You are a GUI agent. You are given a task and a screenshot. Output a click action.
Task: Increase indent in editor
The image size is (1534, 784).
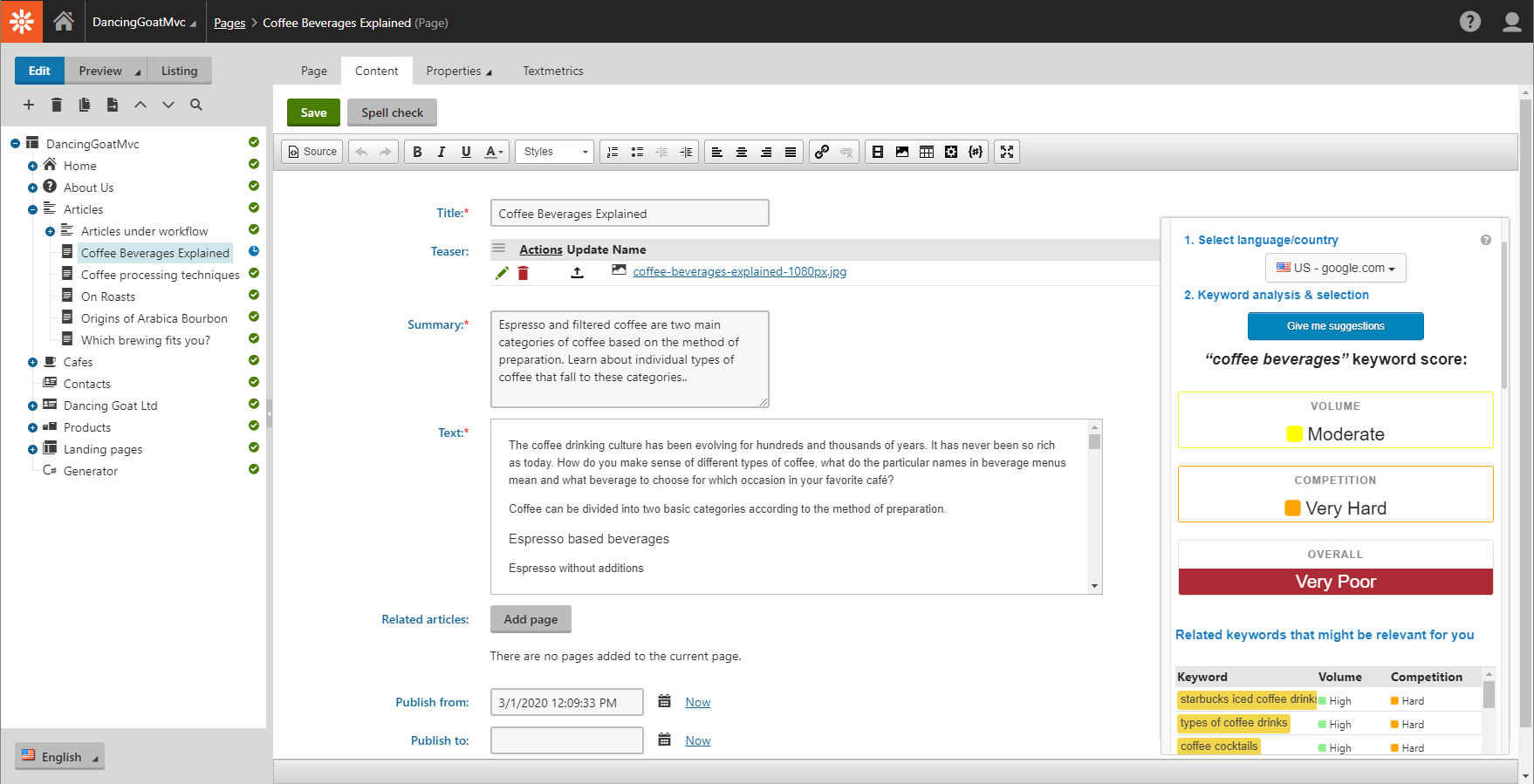[x=686, y=152]
